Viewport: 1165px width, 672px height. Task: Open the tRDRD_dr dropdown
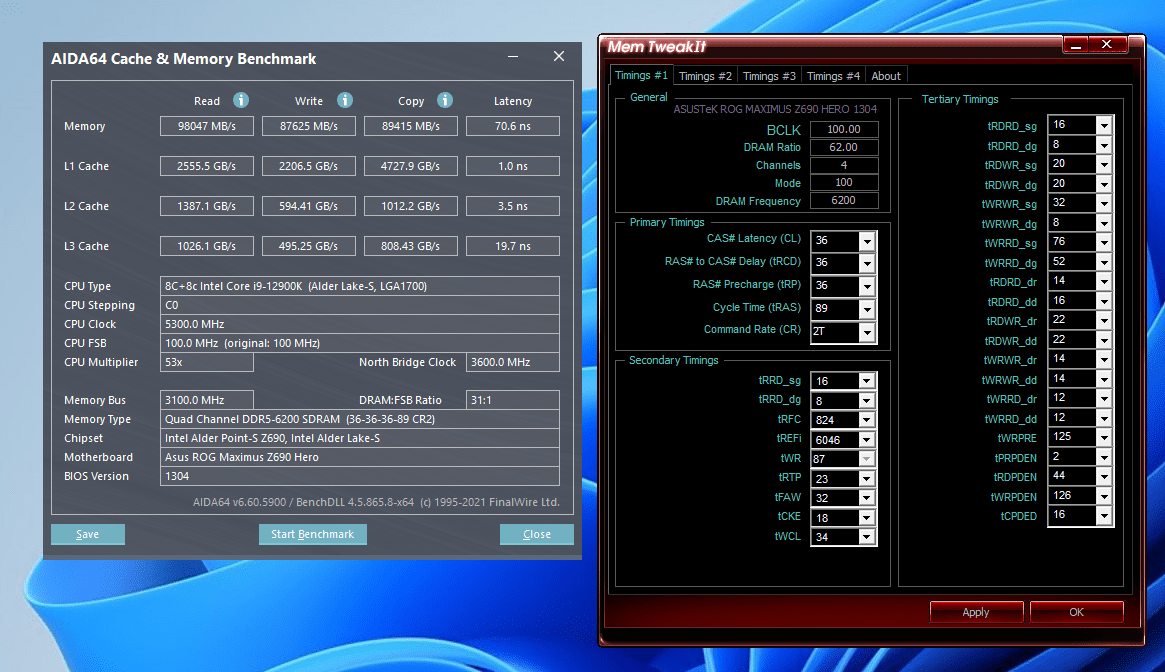pos(1104,282)
